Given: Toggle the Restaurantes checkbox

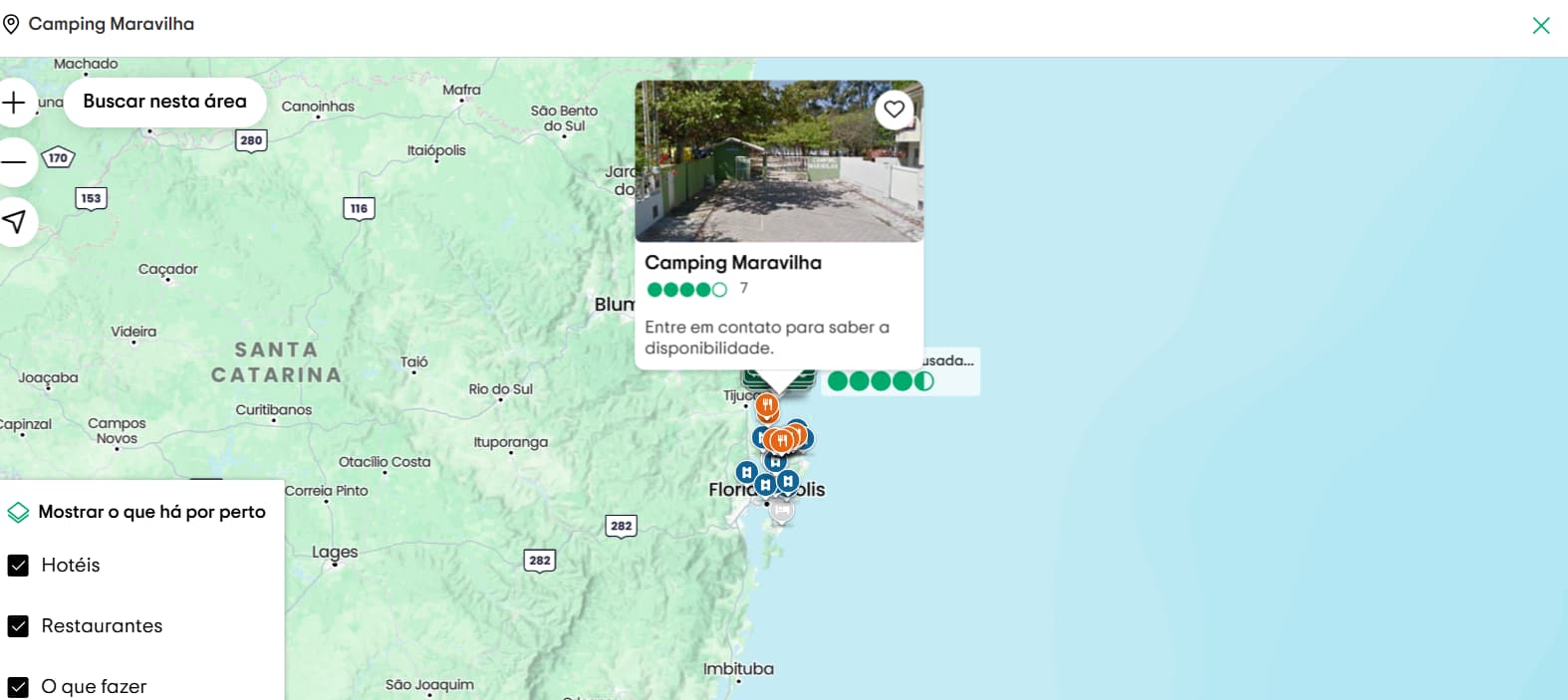Looking at the screenshot, I should [x=18, y=626].
